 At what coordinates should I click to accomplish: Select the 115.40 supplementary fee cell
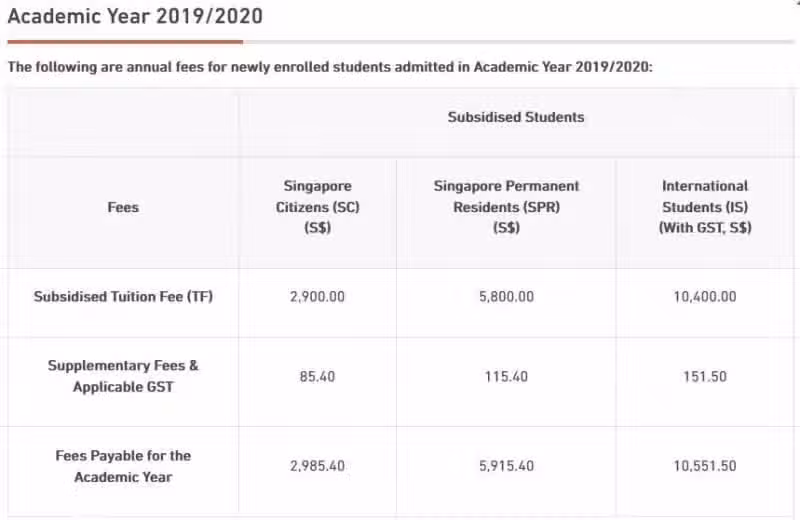506,377
